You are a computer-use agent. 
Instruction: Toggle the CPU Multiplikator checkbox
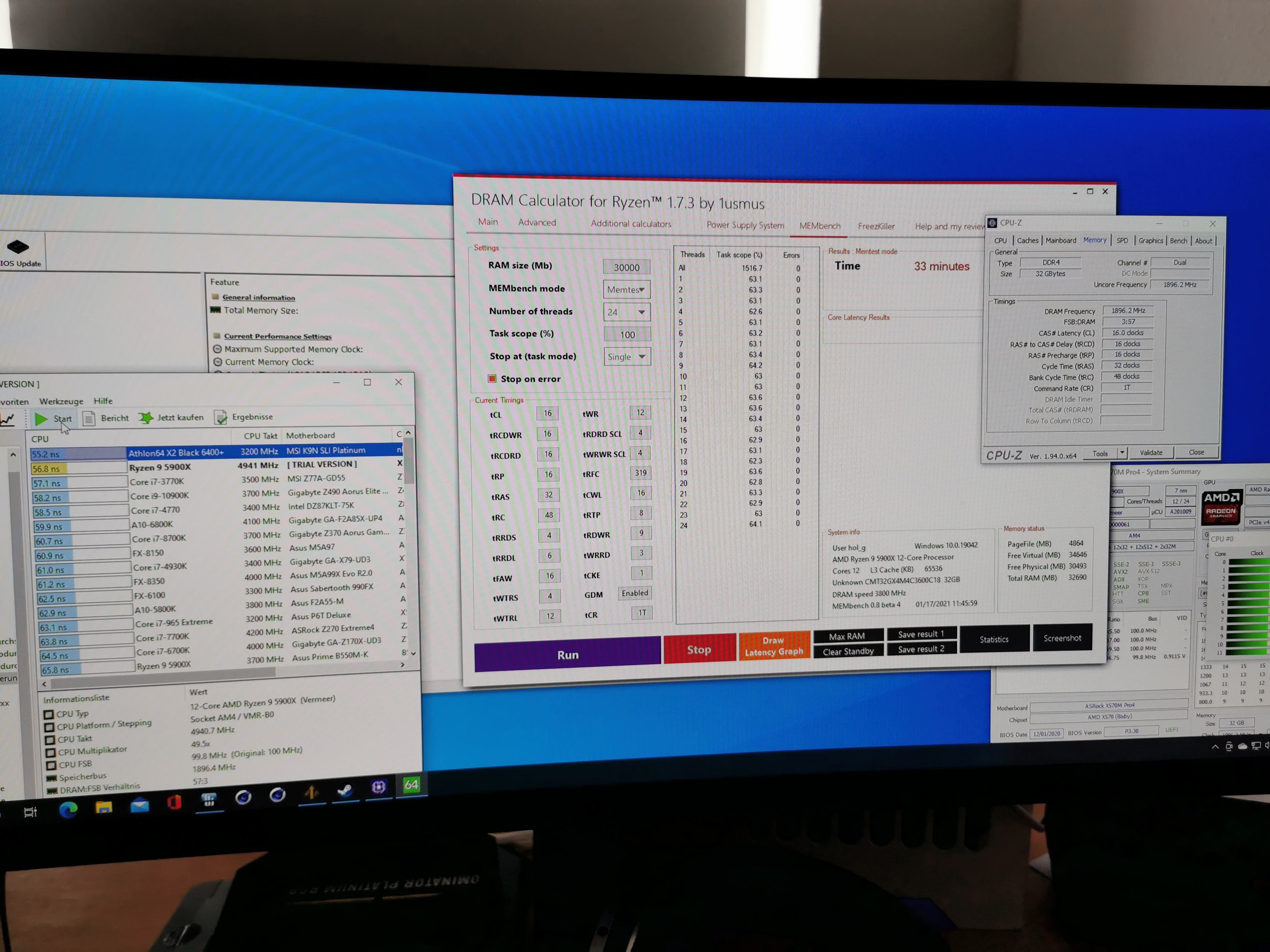50,752
